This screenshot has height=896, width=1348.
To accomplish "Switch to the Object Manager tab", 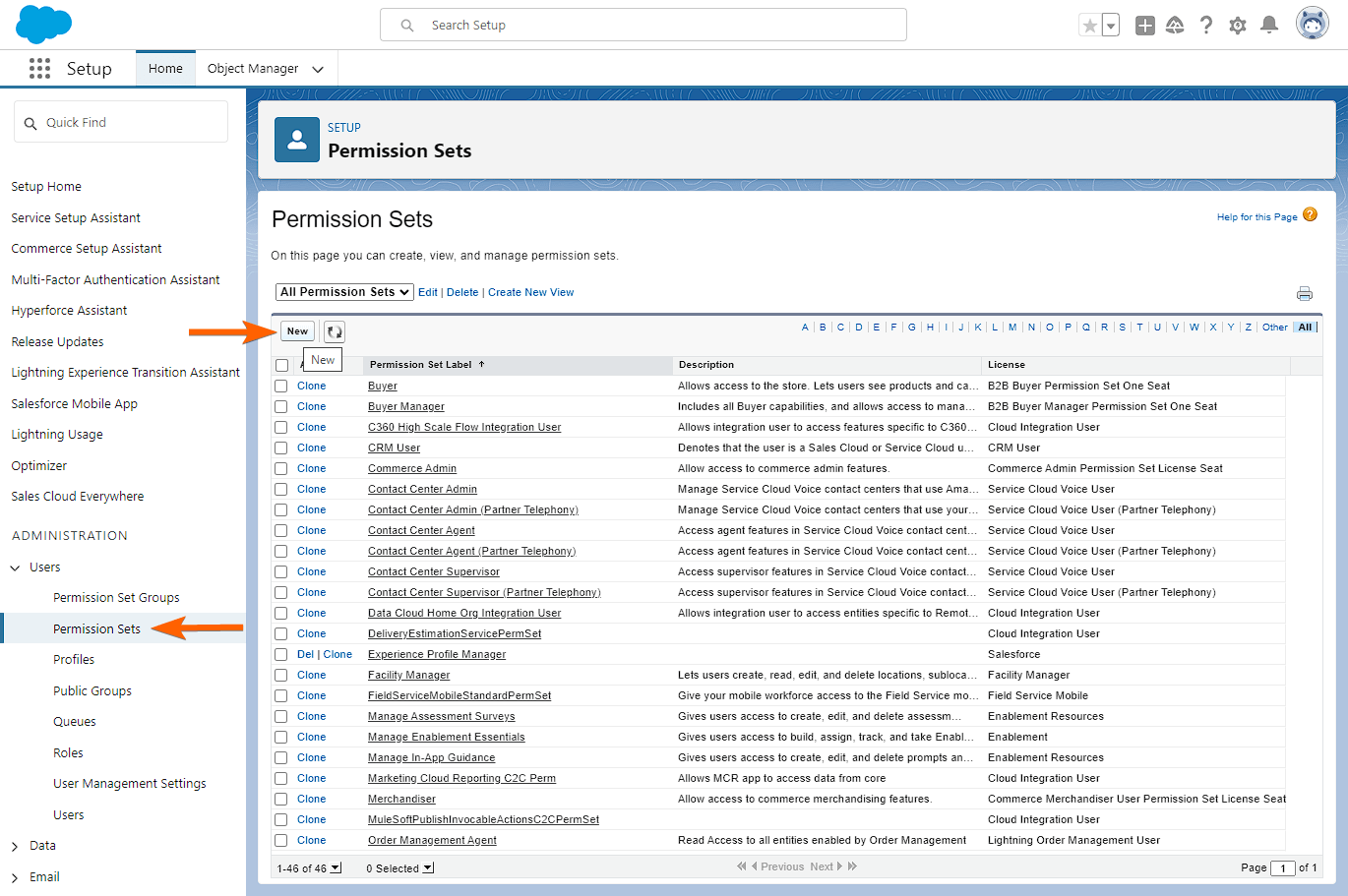I will point(253,69).
